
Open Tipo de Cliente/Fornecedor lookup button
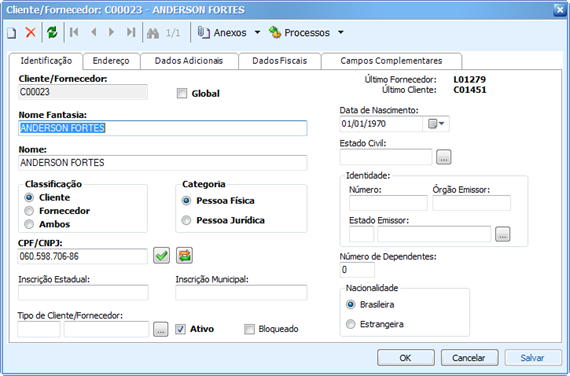[161, 329]
